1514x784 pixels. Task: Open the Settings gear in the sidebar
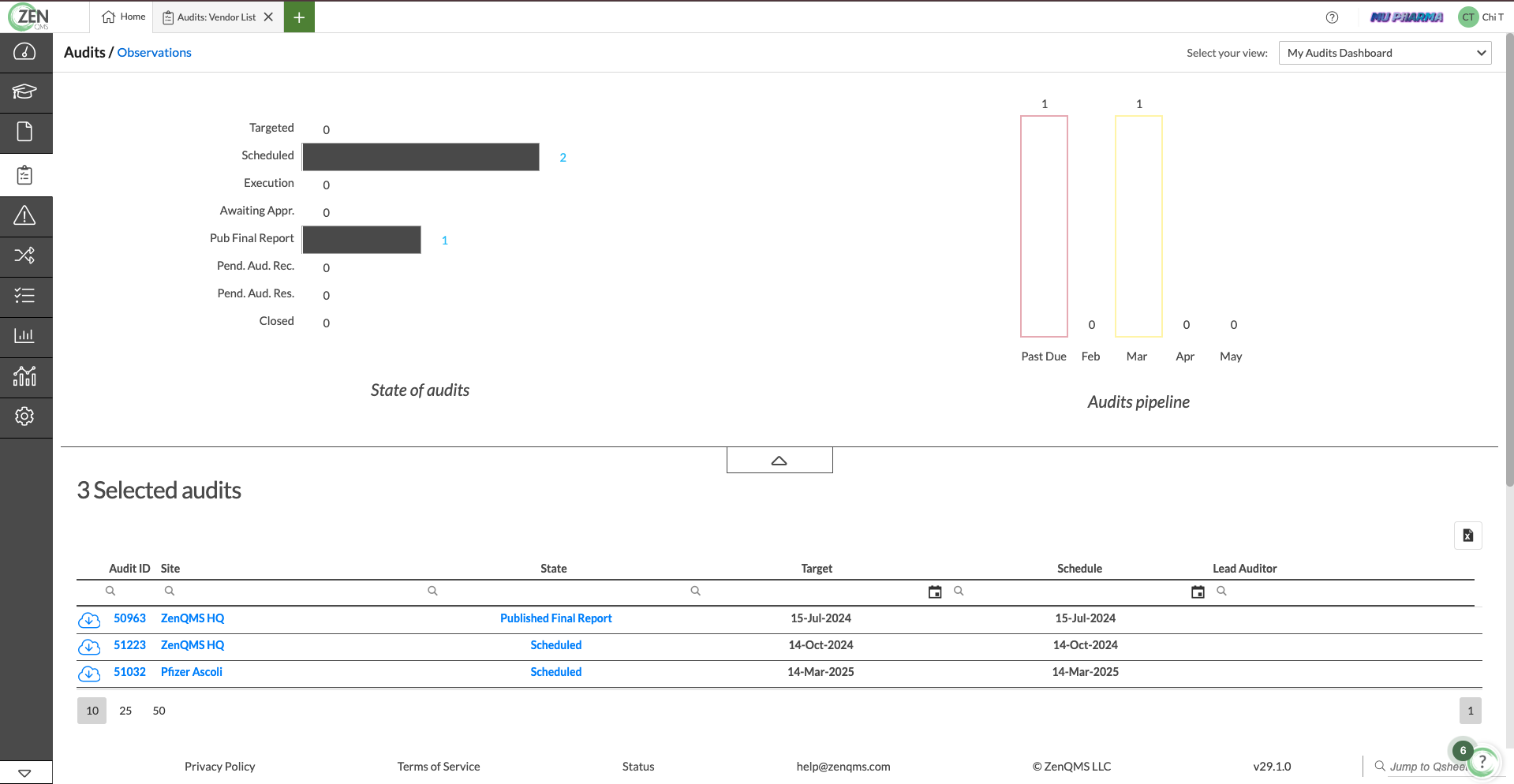coord(24,417)
